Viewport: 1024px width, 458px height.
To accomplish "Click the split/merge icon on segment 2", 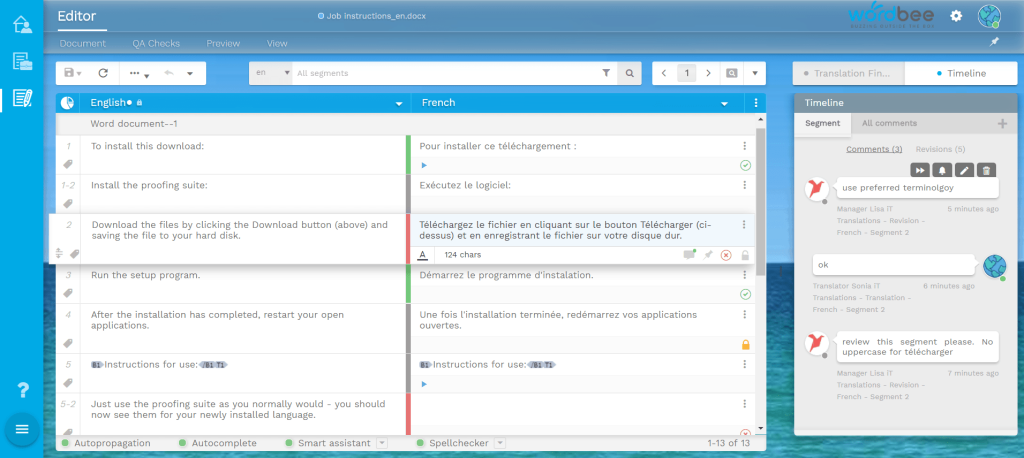I will [59, 254].
